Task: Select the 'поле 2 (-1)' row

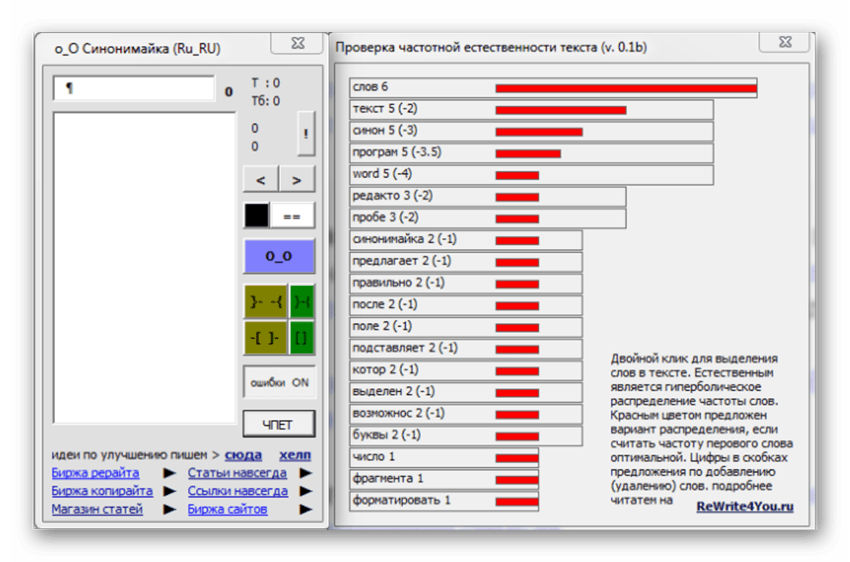Action: [466, 327]
